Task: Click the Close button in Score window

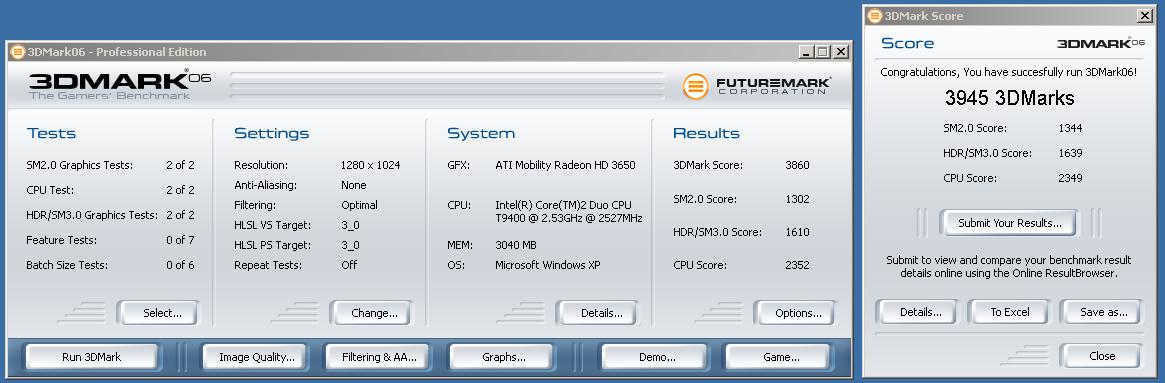Action: tap(1100, 356)
